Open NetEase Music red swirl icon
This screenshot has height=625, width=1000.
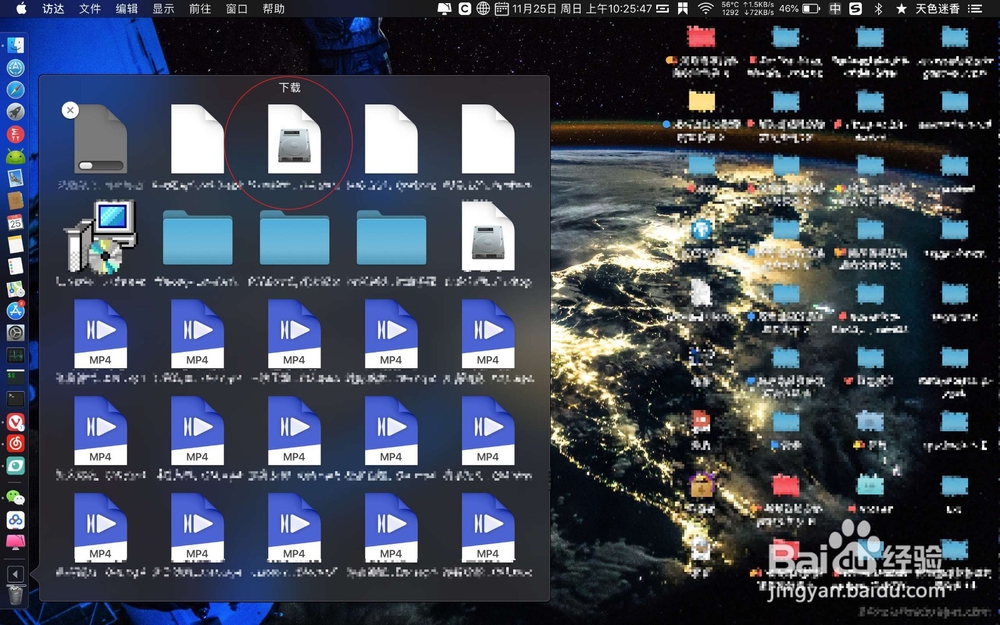(15, 443)
